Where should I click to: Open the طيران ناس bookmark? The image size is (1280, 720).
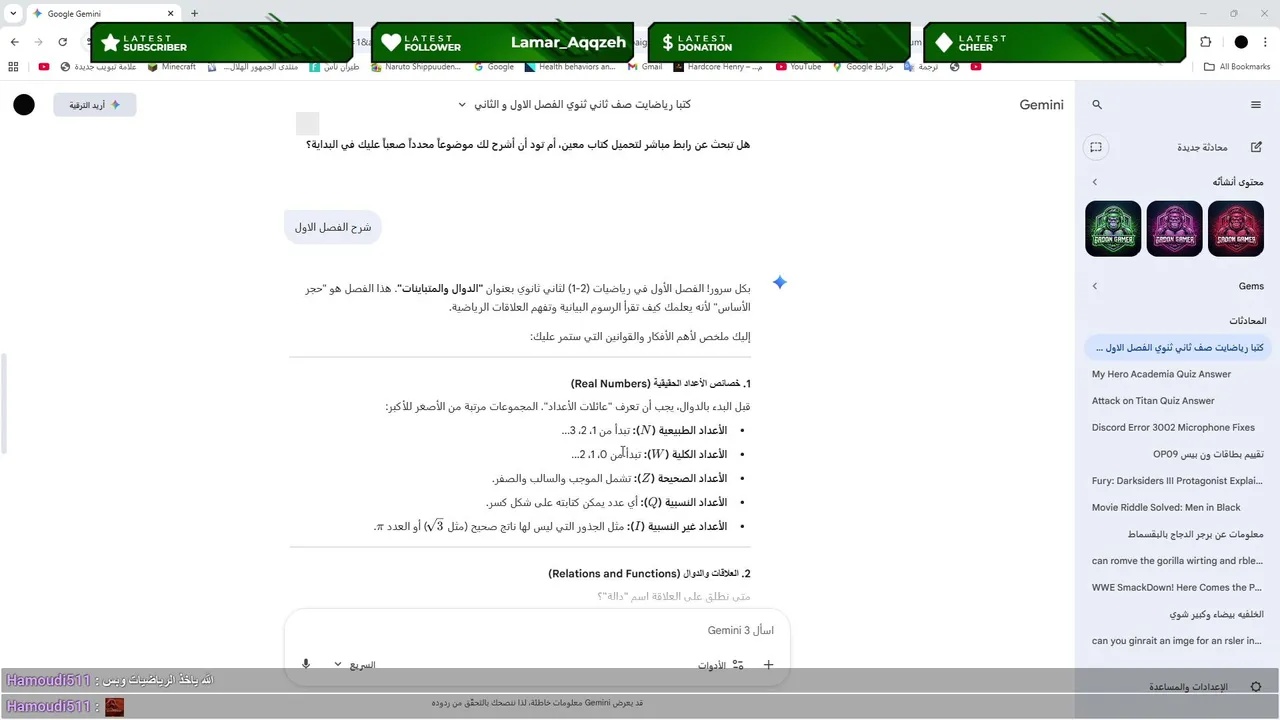click(x=334, y=67)
